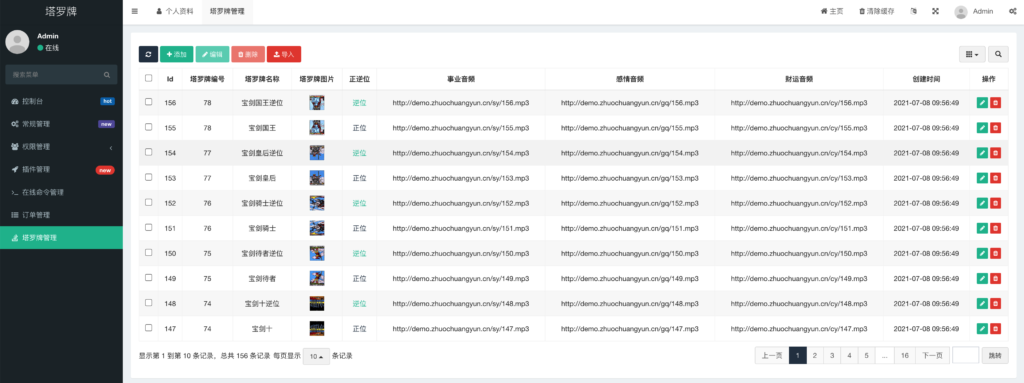1024x383 pixels.
Task: Click the red 导入 button
Action: click(x=284, y=54)
